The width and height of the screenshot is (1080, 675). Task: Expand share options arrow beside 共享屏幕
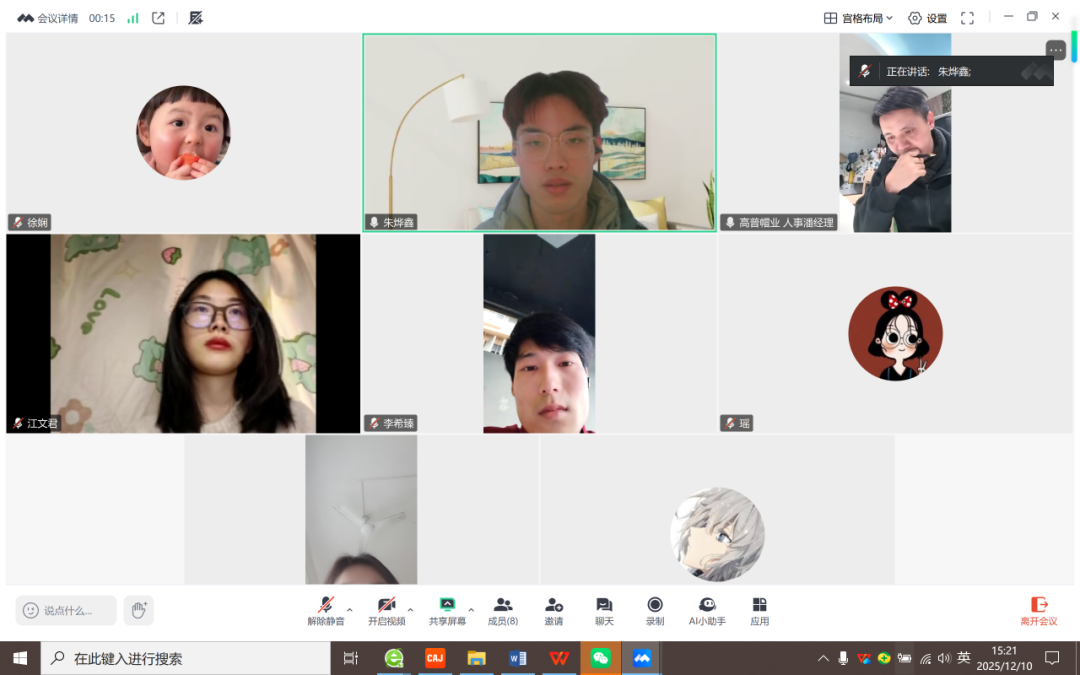tap(471, 609)
